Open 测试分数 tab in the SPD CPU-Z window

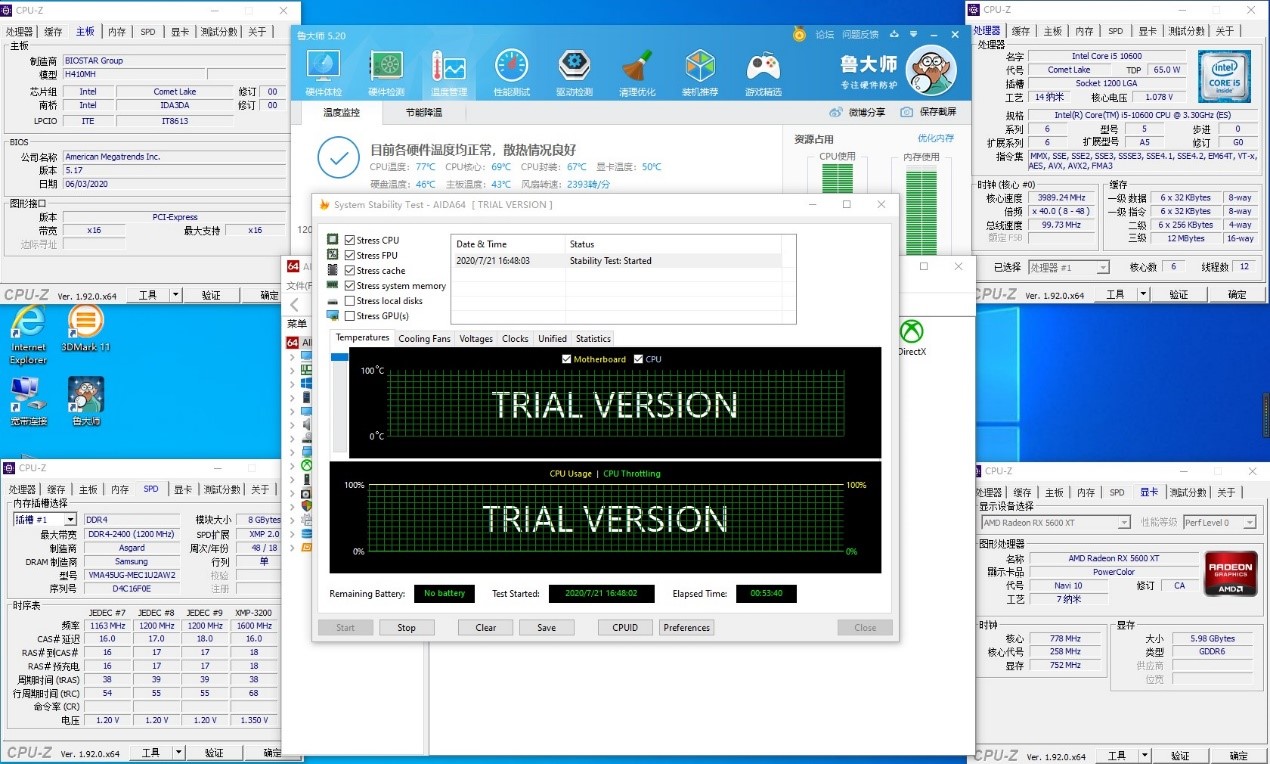coord(223,490)
